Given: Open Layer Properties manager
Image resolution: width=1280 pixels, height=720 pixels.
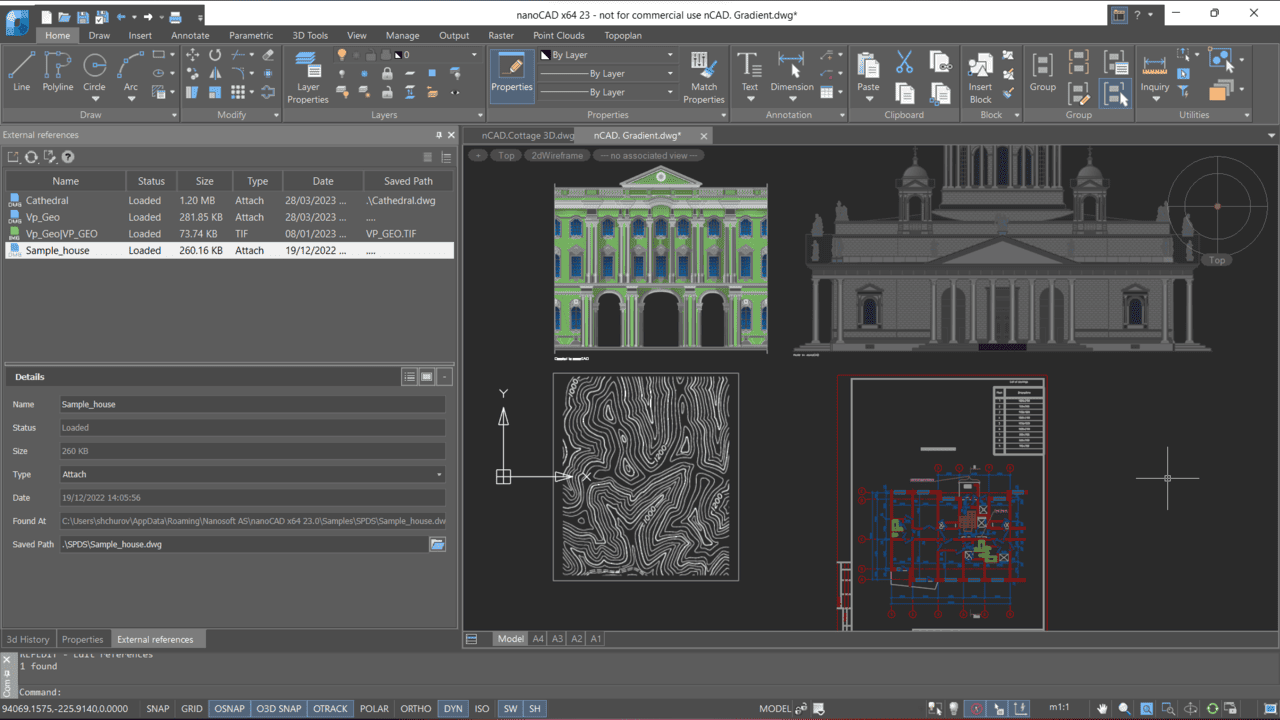Looking at the screenshot, I should coord(308,77).
